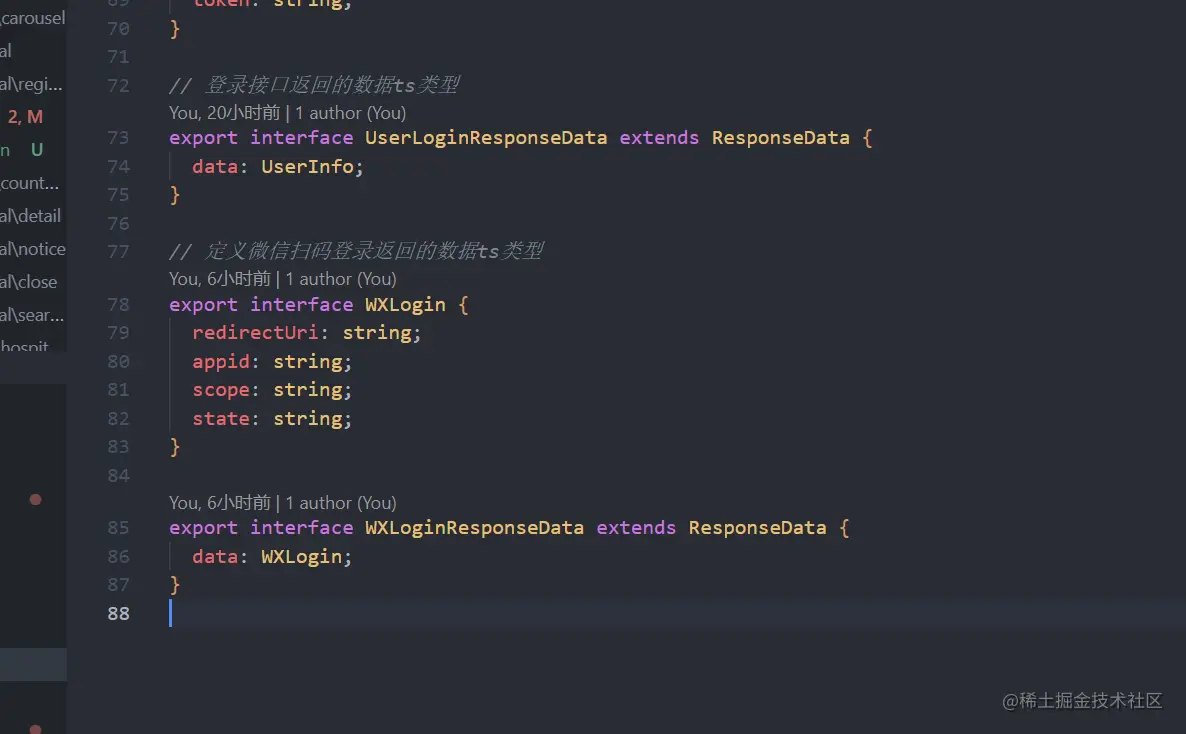Screen dimensions: 1186x734
Task: Select the 'carousel' entry in the sidebar
Action: 33,17
